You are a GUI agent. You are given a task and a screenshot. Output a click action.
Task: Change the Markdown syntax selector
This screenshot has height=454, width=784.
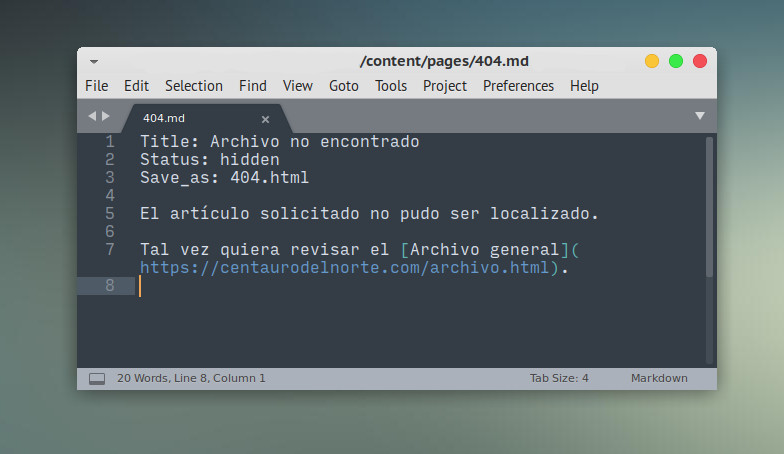659,379
